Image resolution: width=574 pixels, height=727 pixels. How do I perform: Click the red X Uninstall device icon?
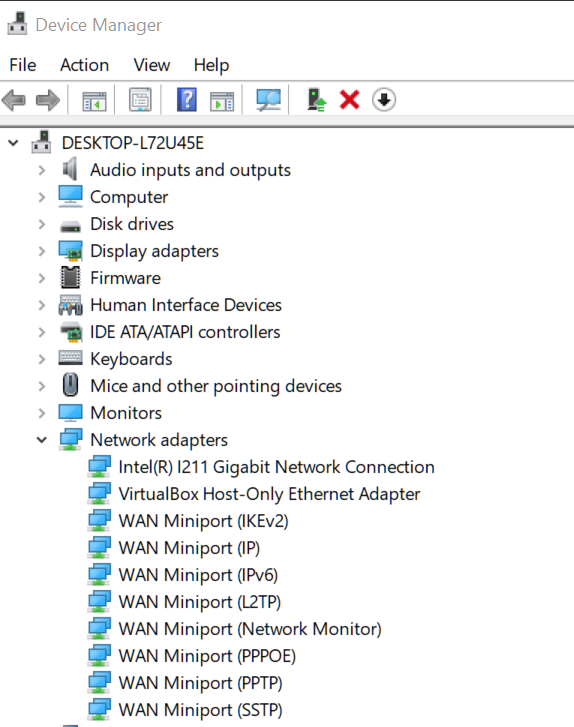pos(350,100)
